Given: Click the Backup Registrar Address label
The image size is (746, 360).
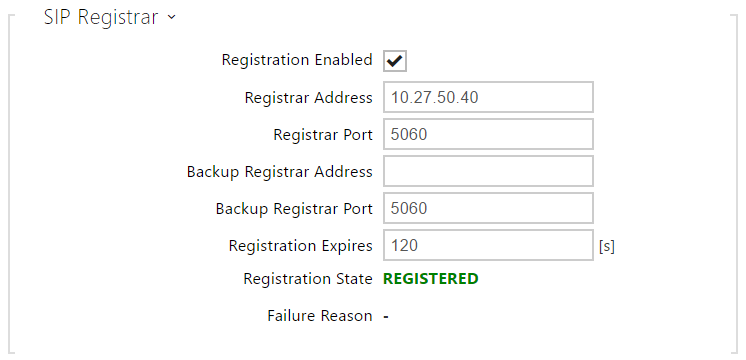Looking at the screenshot, I should (x=279, y=172).
